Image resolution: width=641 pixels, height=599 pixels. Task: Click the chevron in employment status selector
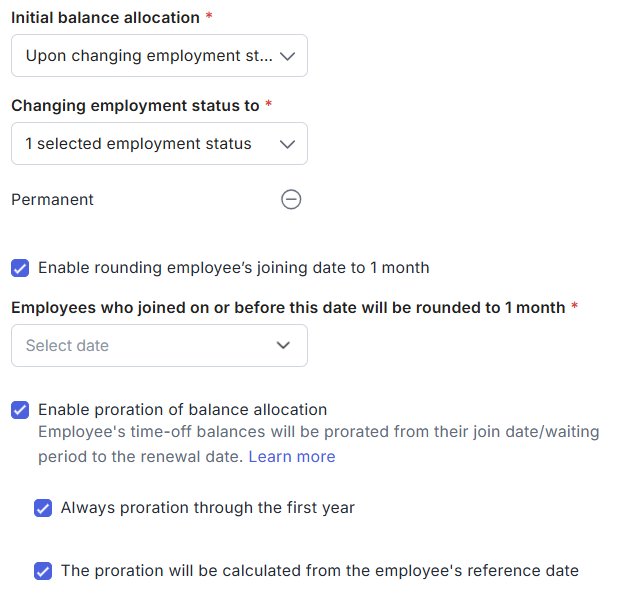[287, 144]
